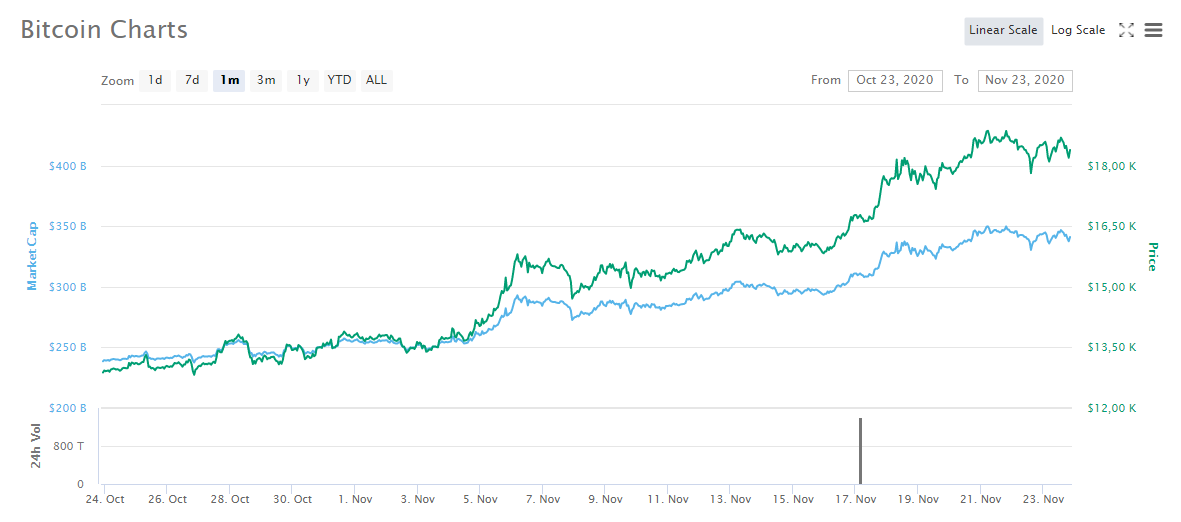
Task: Click the 24. Oct date label
Action: 104,499
